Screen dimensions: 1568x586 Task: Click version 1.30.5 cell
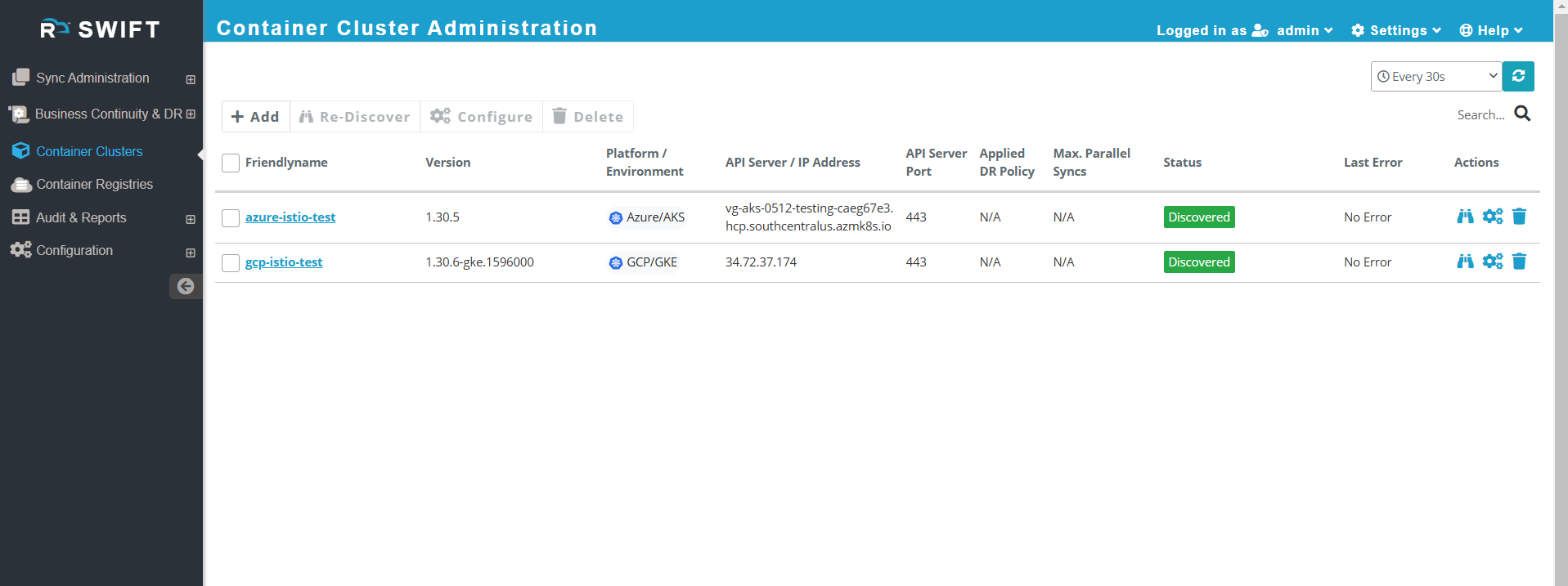coord(443,217)
